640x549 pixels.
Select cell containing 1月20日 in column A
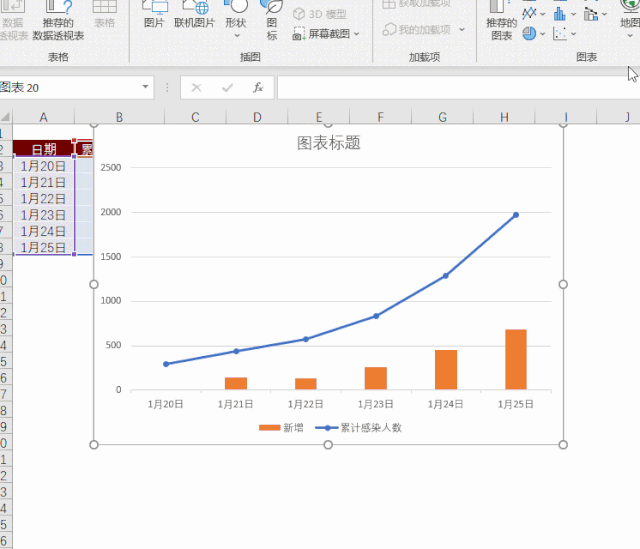(x=43, y=166)
